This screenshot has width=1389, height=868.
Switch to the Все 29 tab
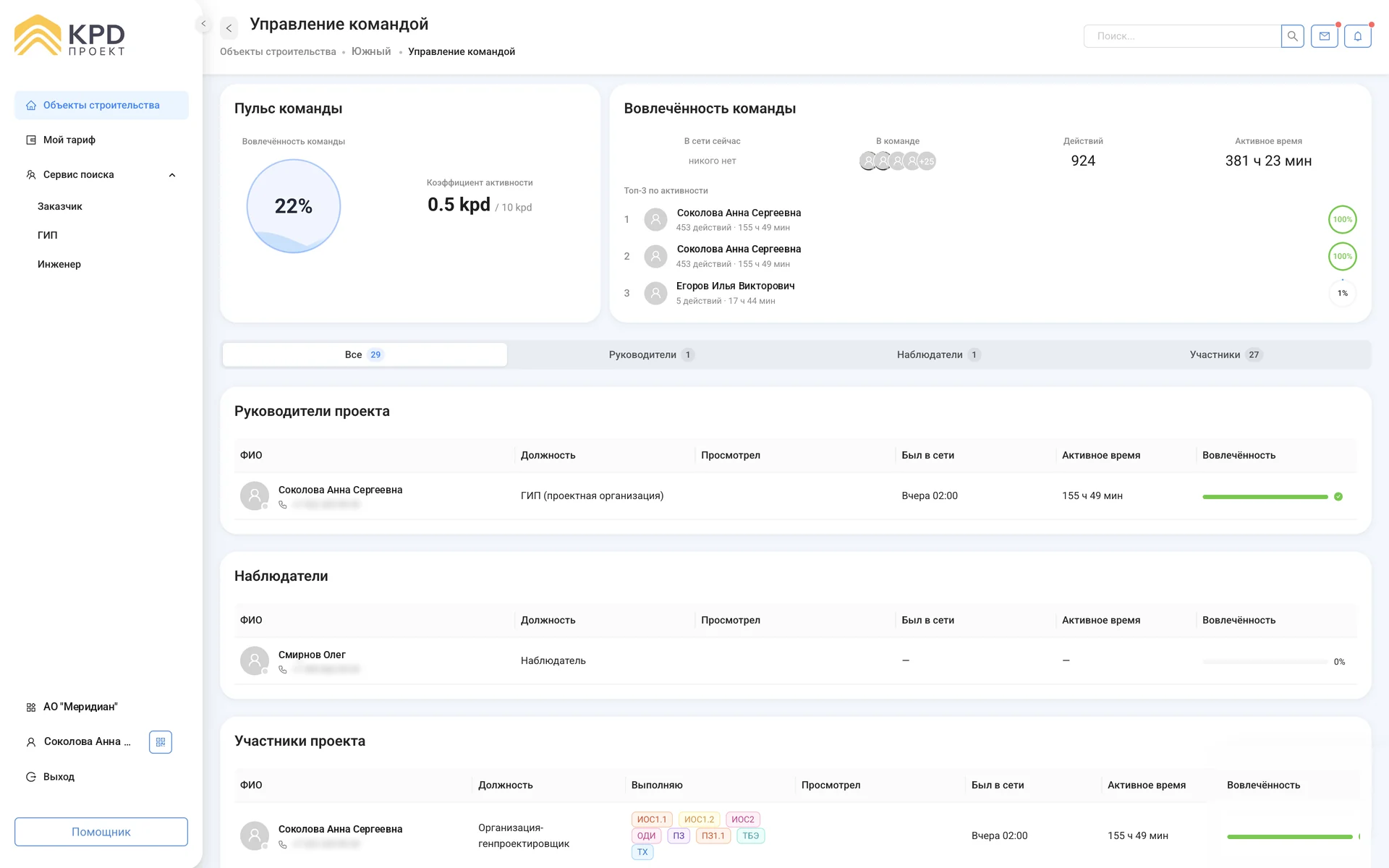point(365,354)
